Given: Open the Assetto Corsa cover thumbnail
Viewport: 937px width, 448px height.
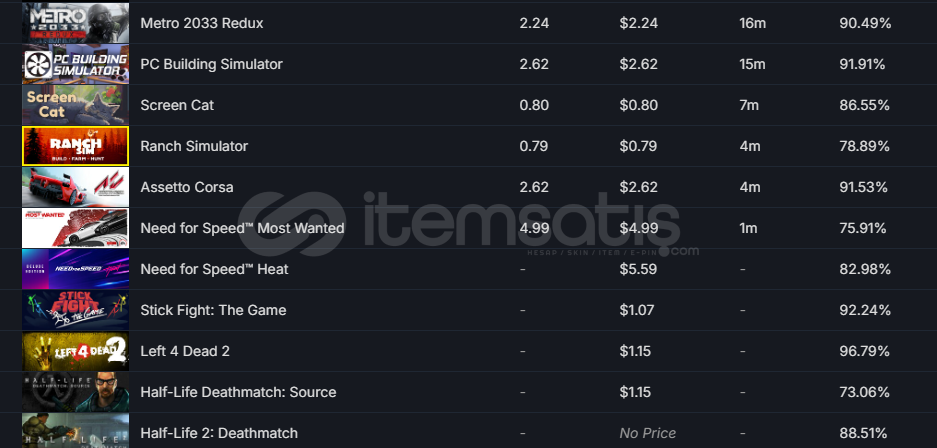Looking at the screenshot, I should 76,187.
